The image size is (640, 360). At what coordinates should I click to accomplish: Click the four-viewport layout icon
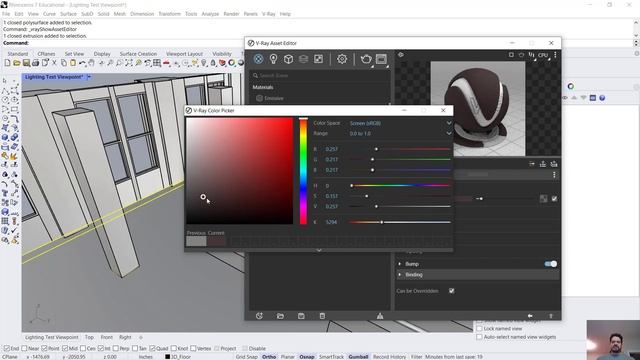coord(157,63)
